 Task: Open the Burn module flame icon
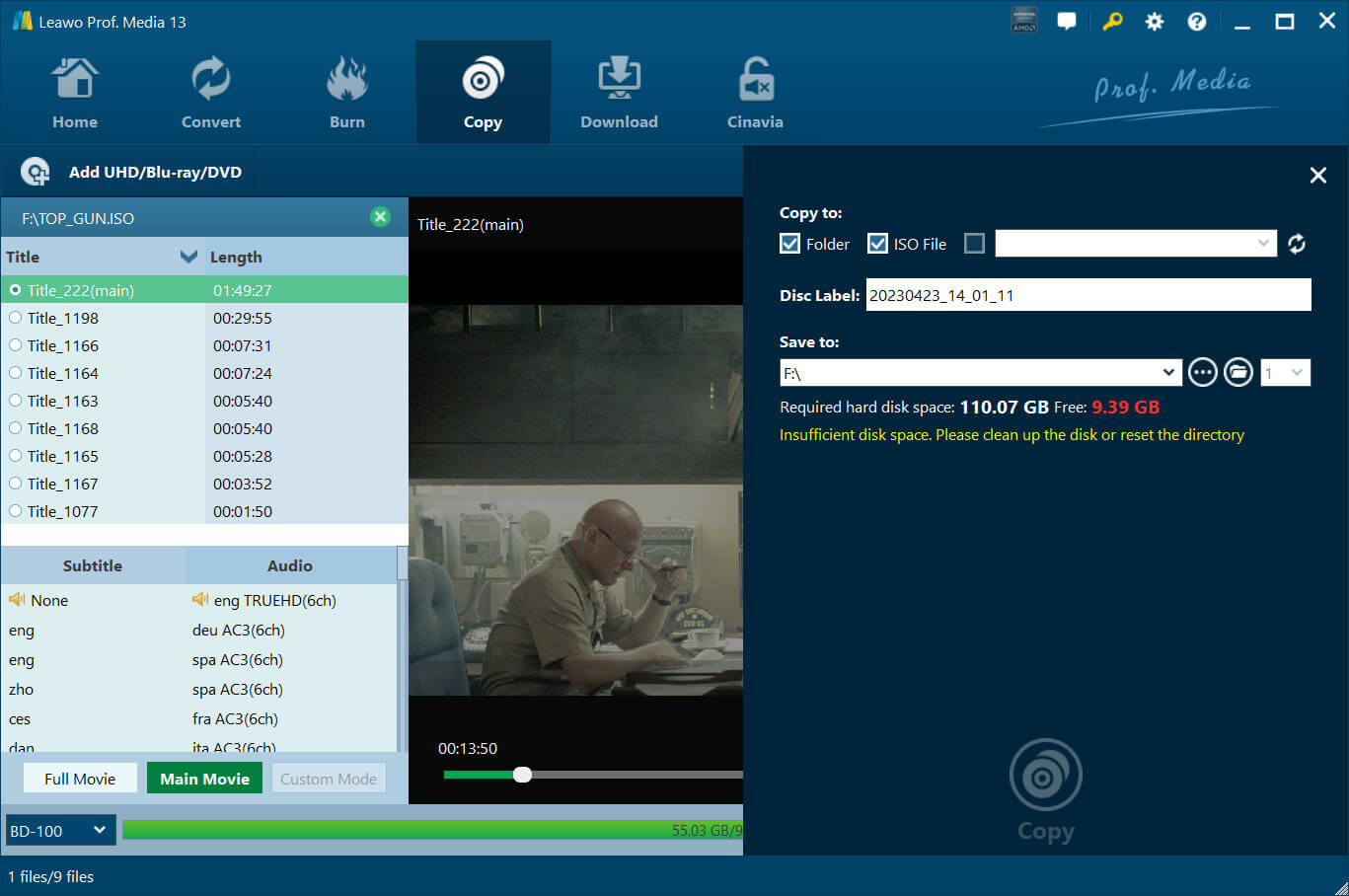(x=346, y=81)
